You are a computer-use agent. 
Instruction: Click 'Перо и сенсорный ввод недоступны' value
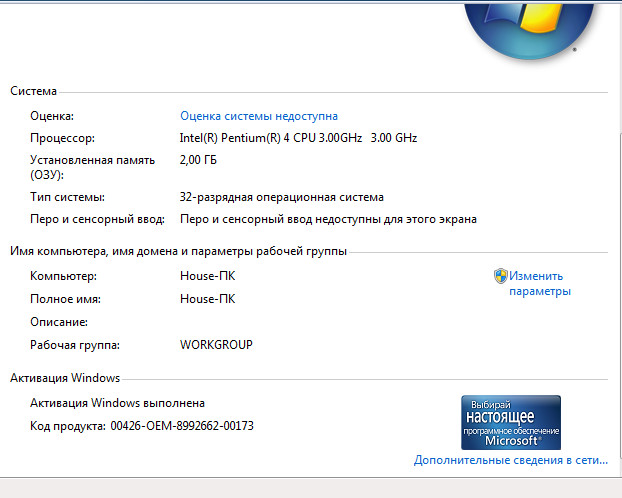tap(328, 219)
